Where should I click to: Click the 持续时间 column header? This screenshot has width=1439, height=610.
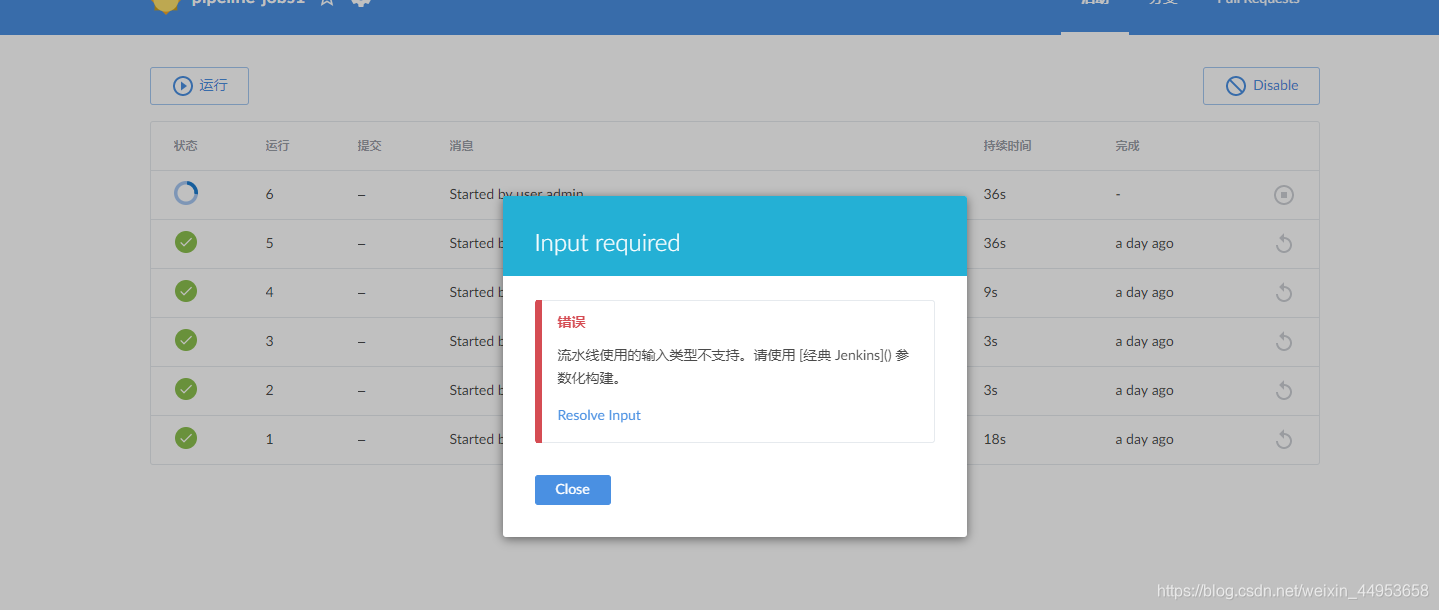pos(1007,146)
